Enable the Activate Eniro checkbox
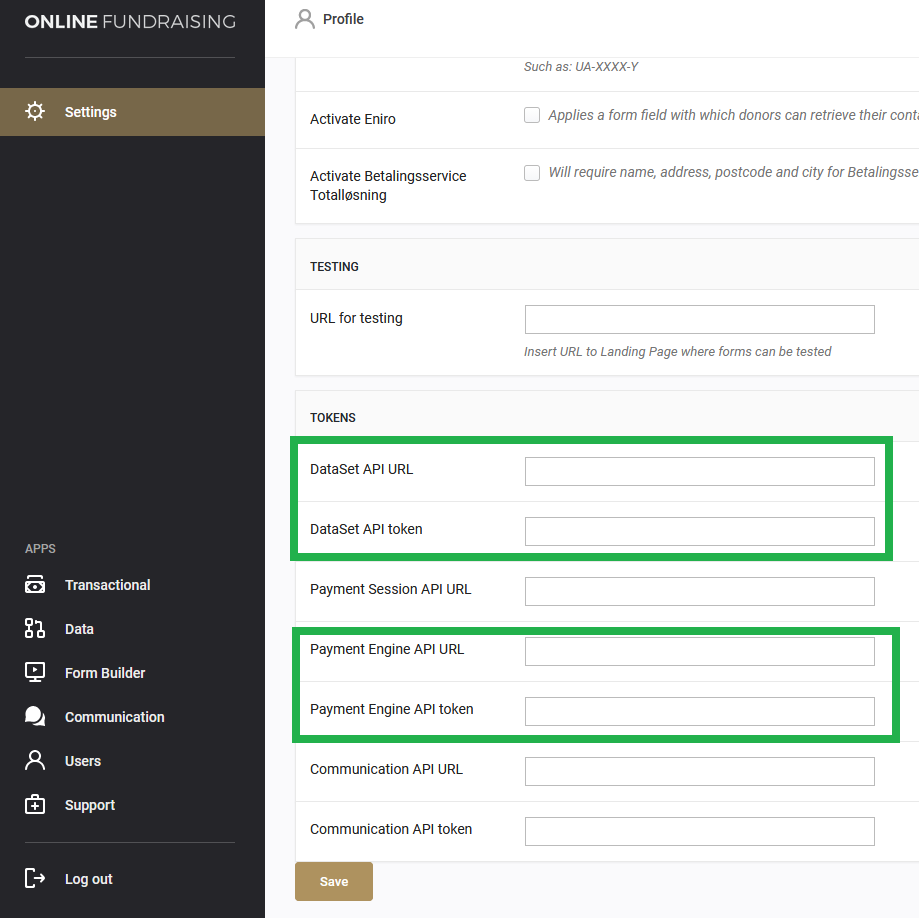Viewport: 919px width, 918px height. pyautogui.click(x=532, y=115)
